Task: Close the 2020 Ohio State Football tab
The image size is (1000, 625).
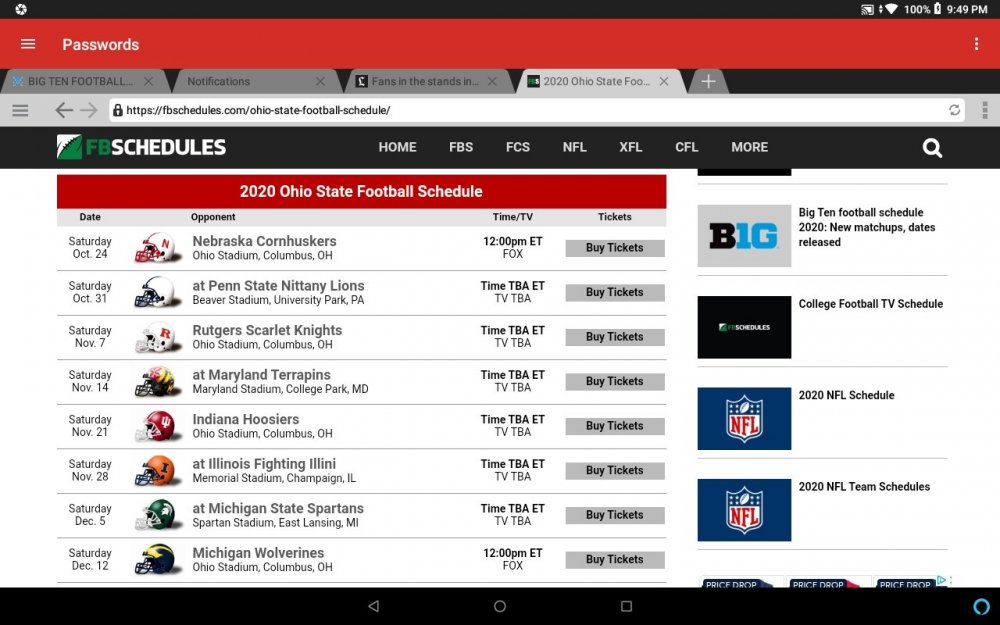Action: tap(664, 82)
